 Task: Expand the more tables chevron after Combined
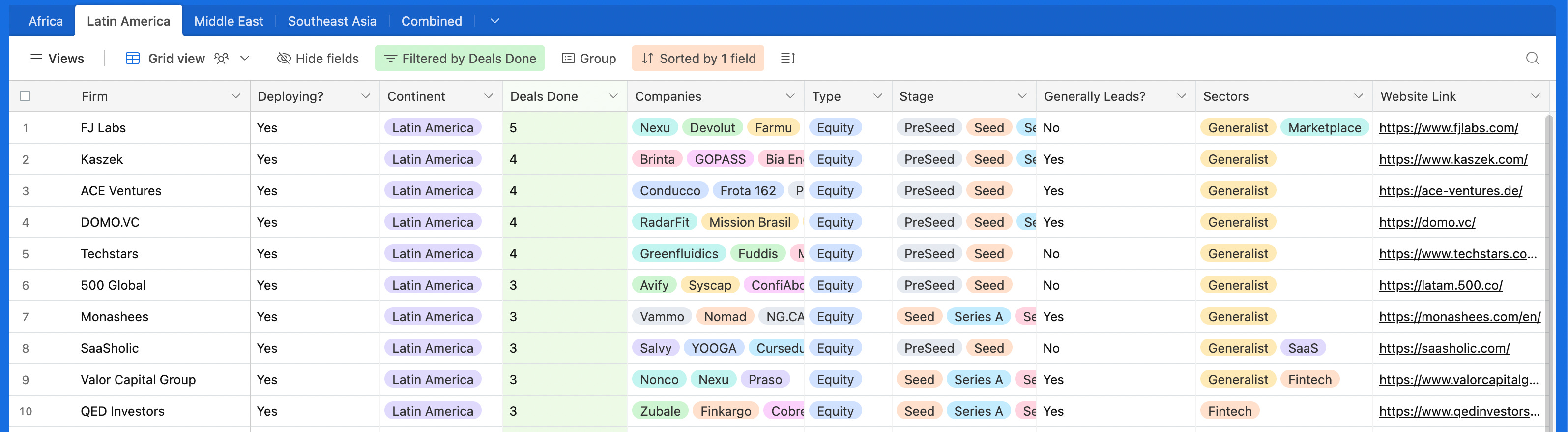coord(495,21)
